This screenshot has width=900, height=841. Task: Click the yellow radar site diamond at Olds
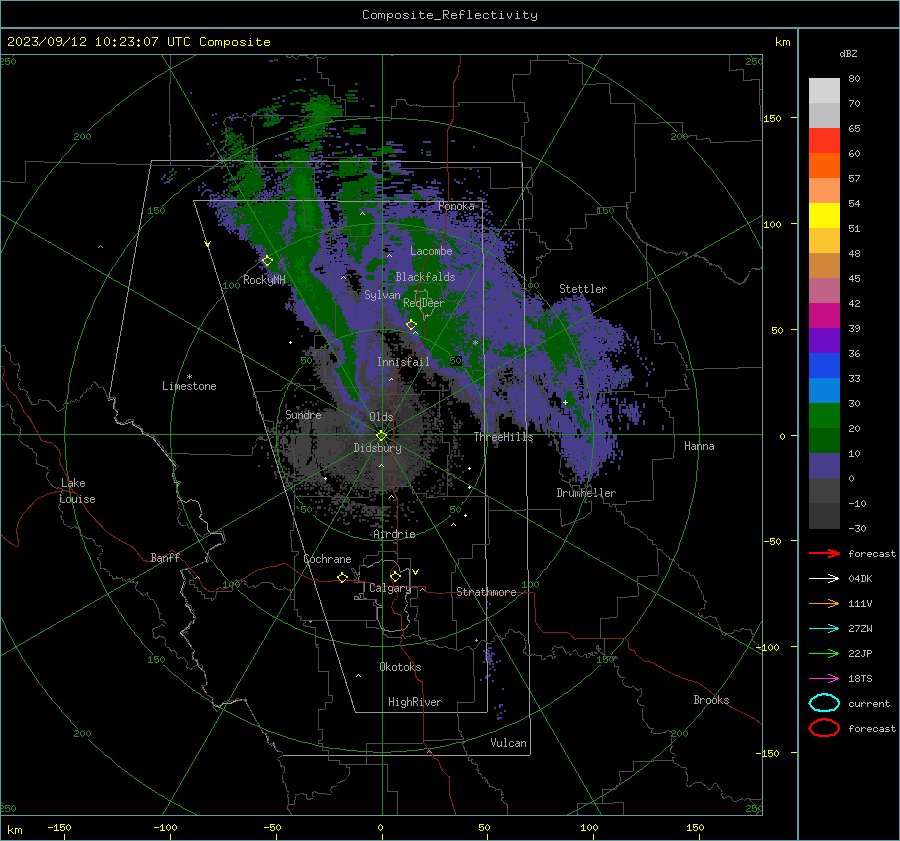[x=382, y=435]
